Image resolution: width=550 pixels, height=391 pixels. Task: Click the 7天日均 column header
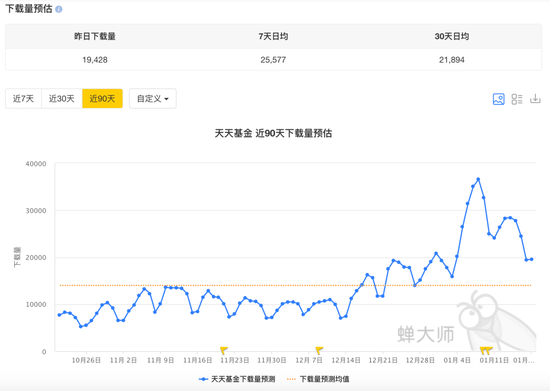[273, 36]
